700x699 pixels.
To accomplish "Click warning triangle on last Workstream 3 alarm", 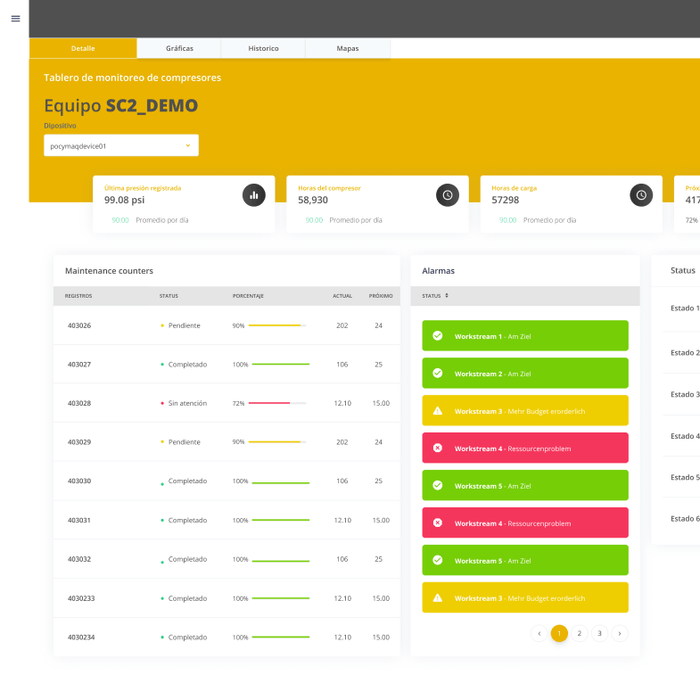I will click(438, 598).
